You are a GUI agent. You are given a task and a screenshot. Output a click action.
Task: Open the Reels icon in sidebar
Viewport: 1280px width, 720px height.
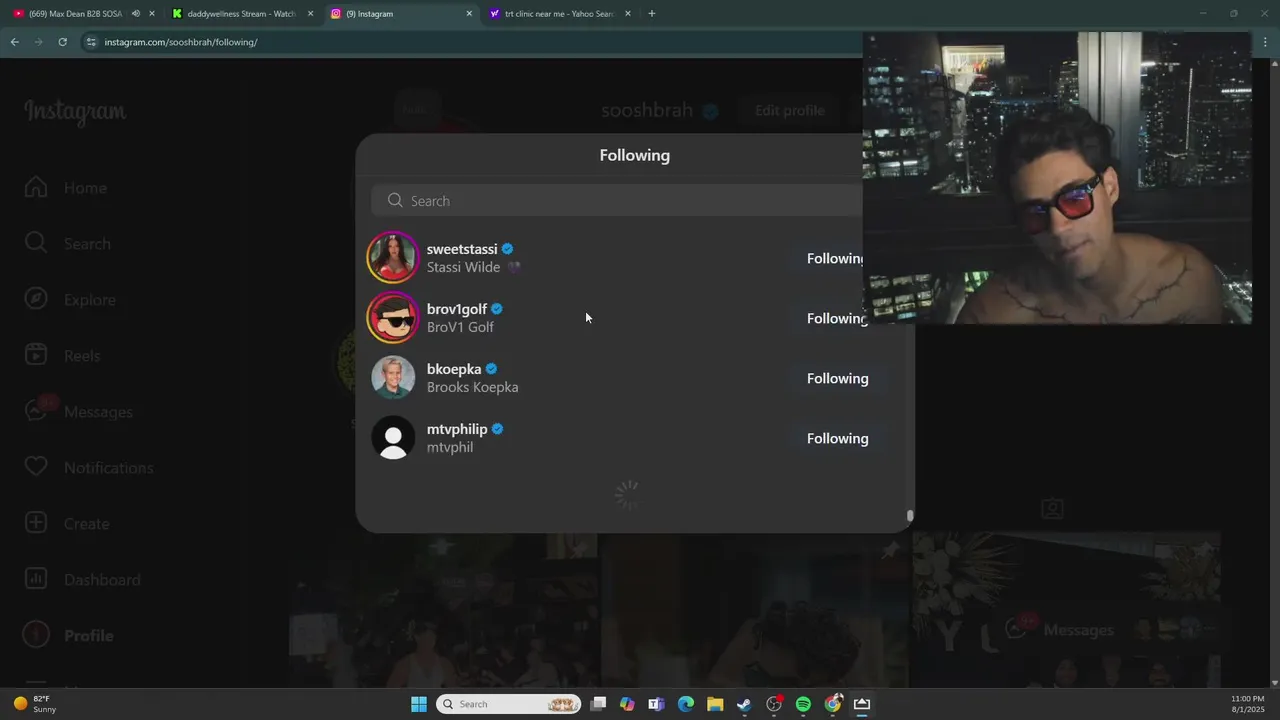(x=36, y=356)
